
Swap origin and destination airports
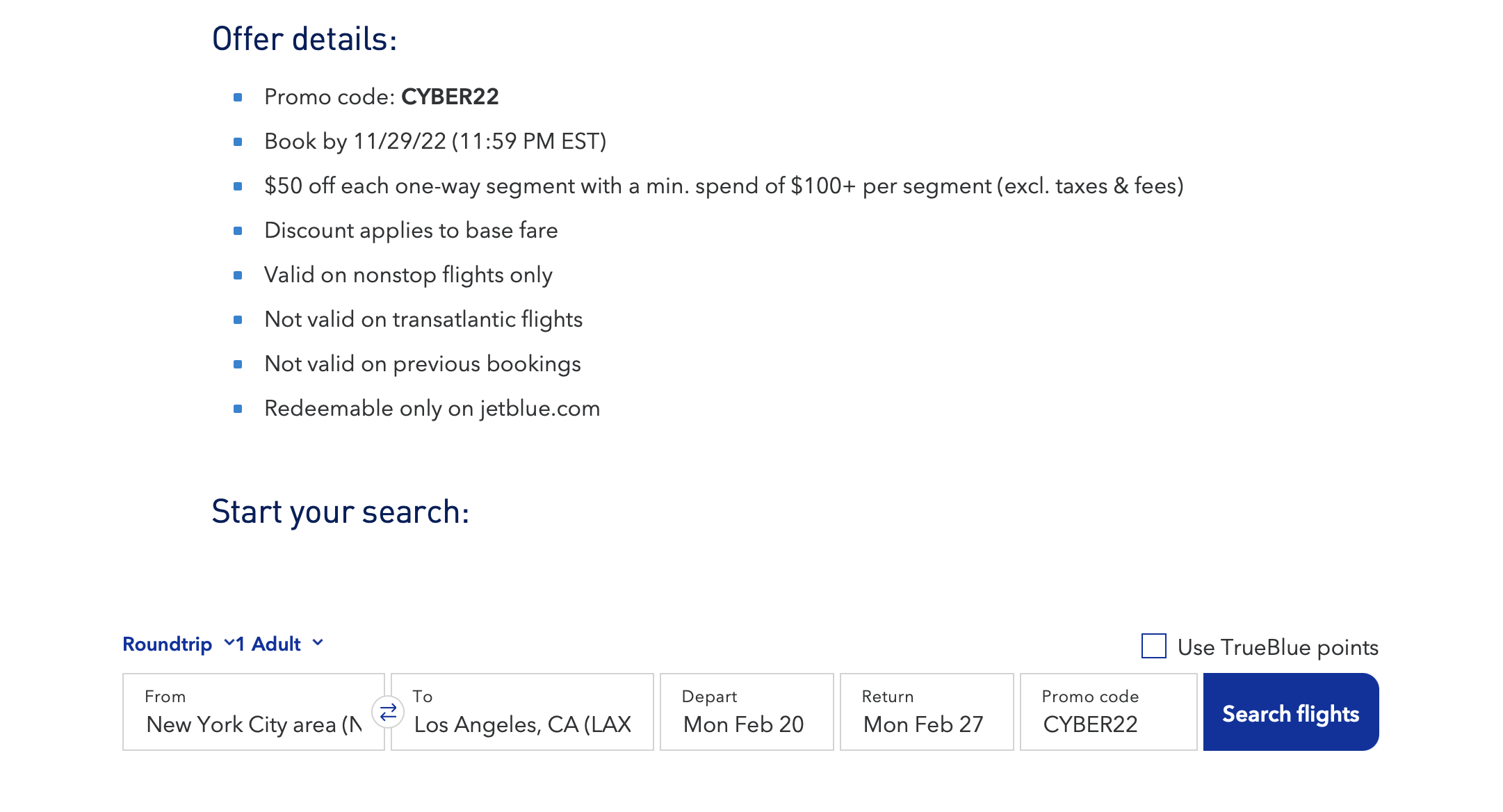388,712
